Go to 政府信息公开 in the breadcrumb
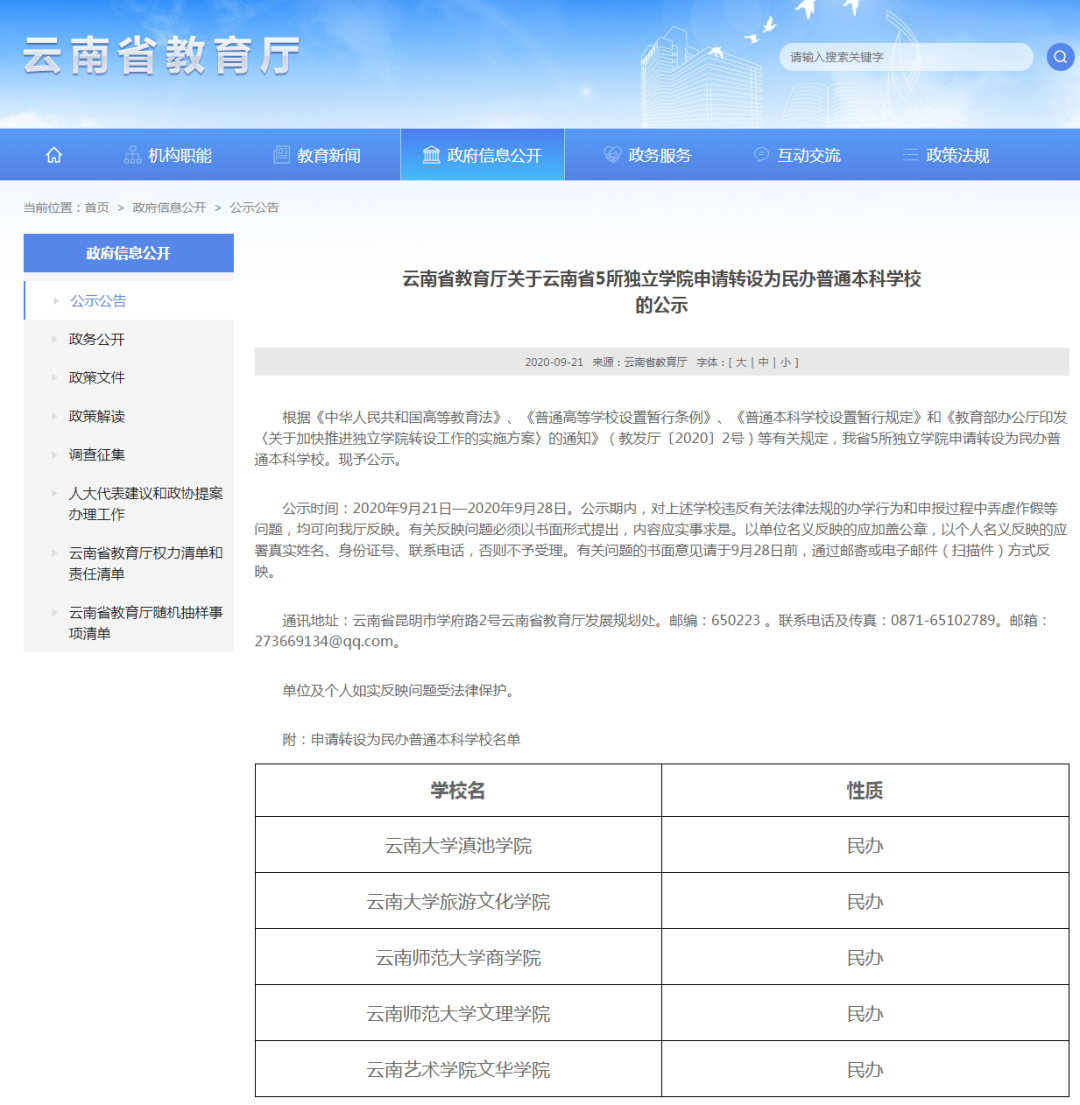1080x1105 pixels. click(169, 207)
